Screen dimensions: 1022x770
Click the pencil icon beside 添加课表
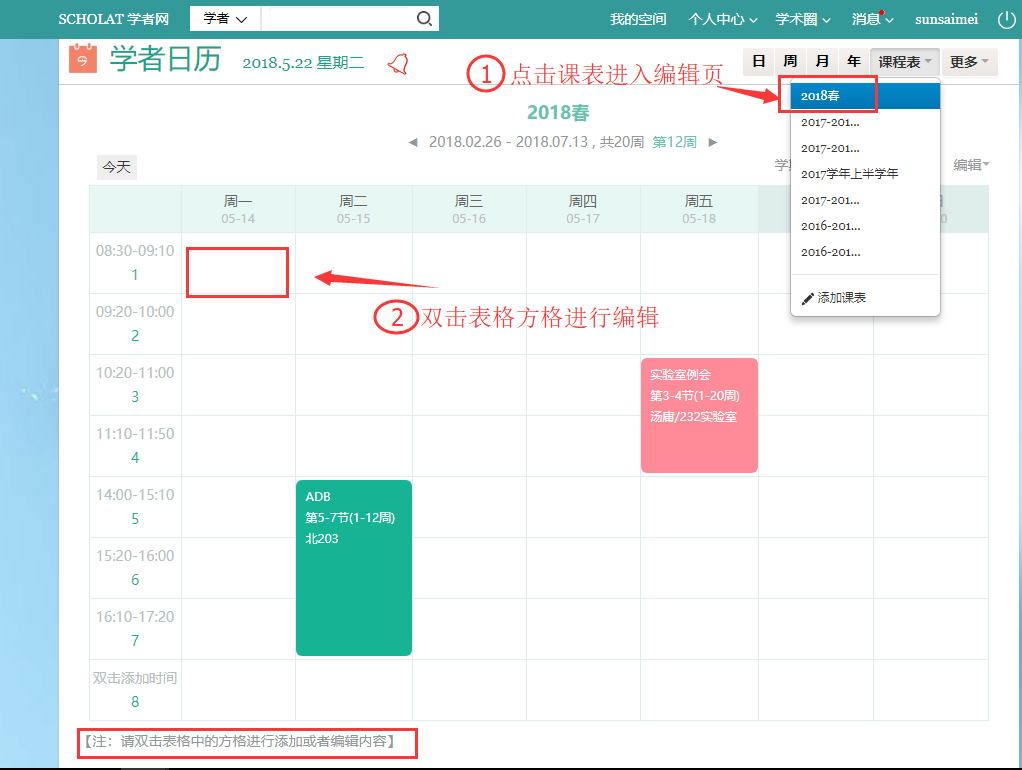808,298
